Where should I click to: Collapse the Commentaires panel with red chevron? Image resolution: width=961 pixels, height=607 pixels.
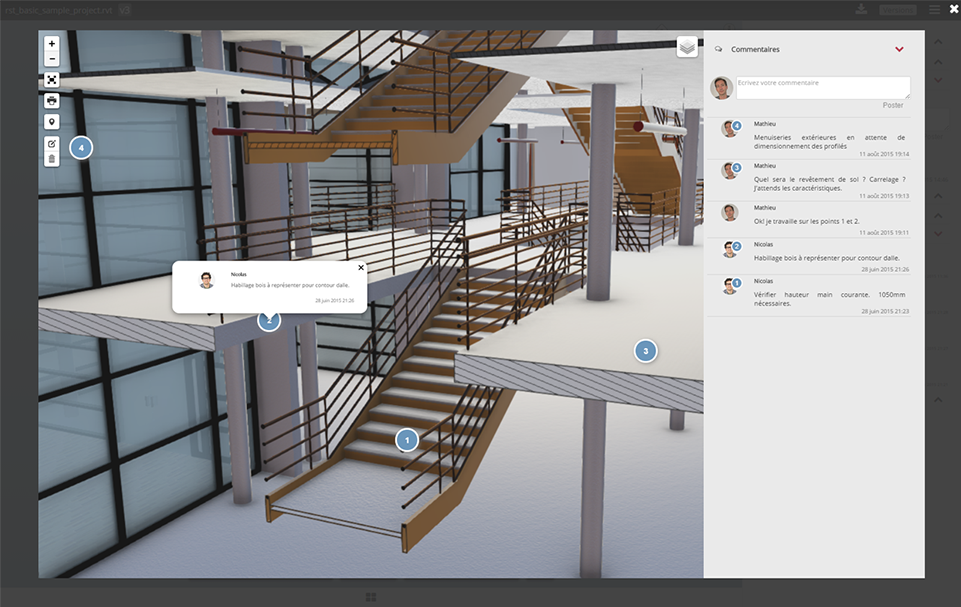tap(899, 49)
